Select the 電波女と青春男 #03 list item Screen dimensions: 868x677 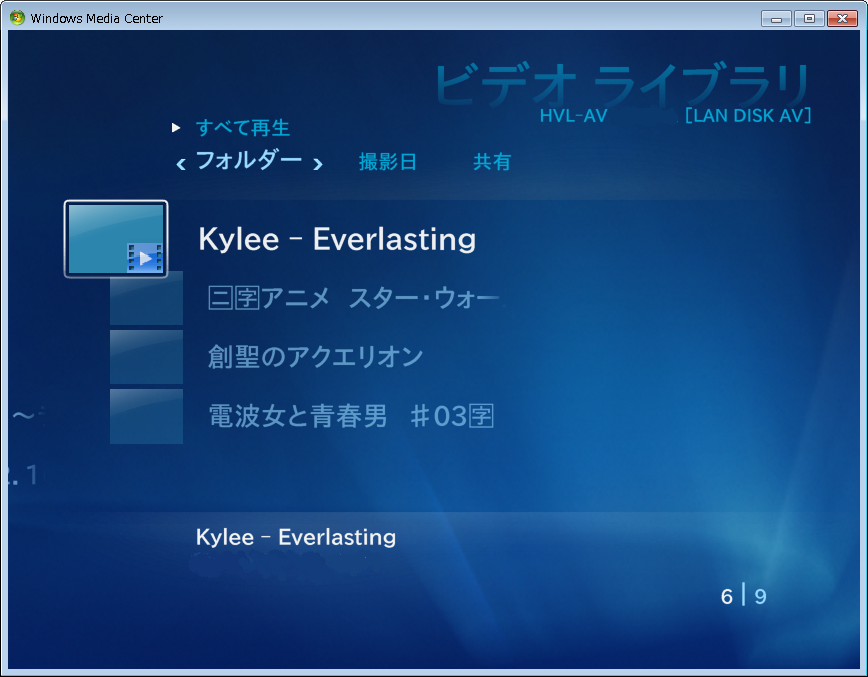351,416
